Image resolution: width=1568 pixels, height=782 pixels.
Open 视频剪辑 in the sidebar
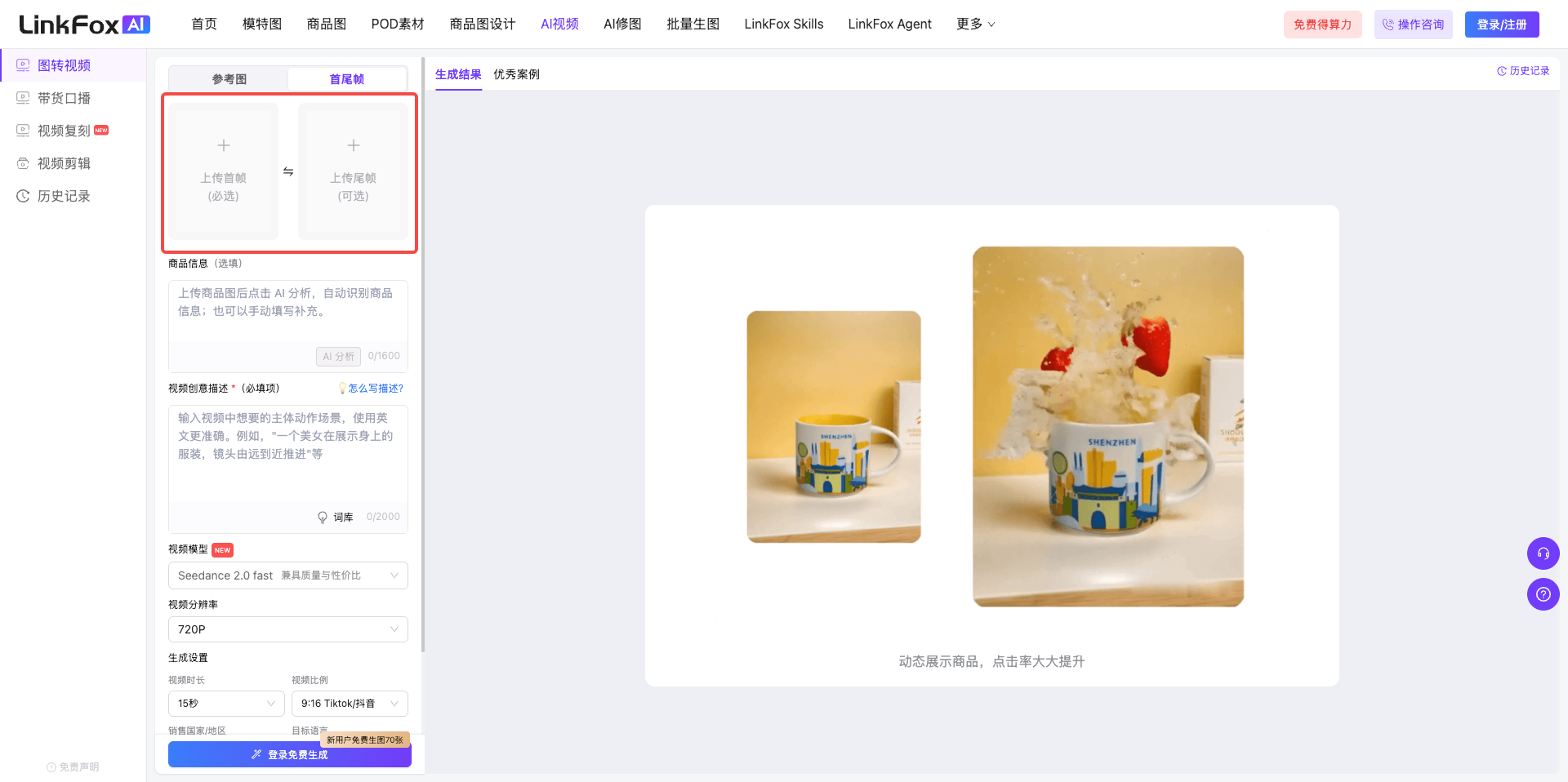point(73,163)
